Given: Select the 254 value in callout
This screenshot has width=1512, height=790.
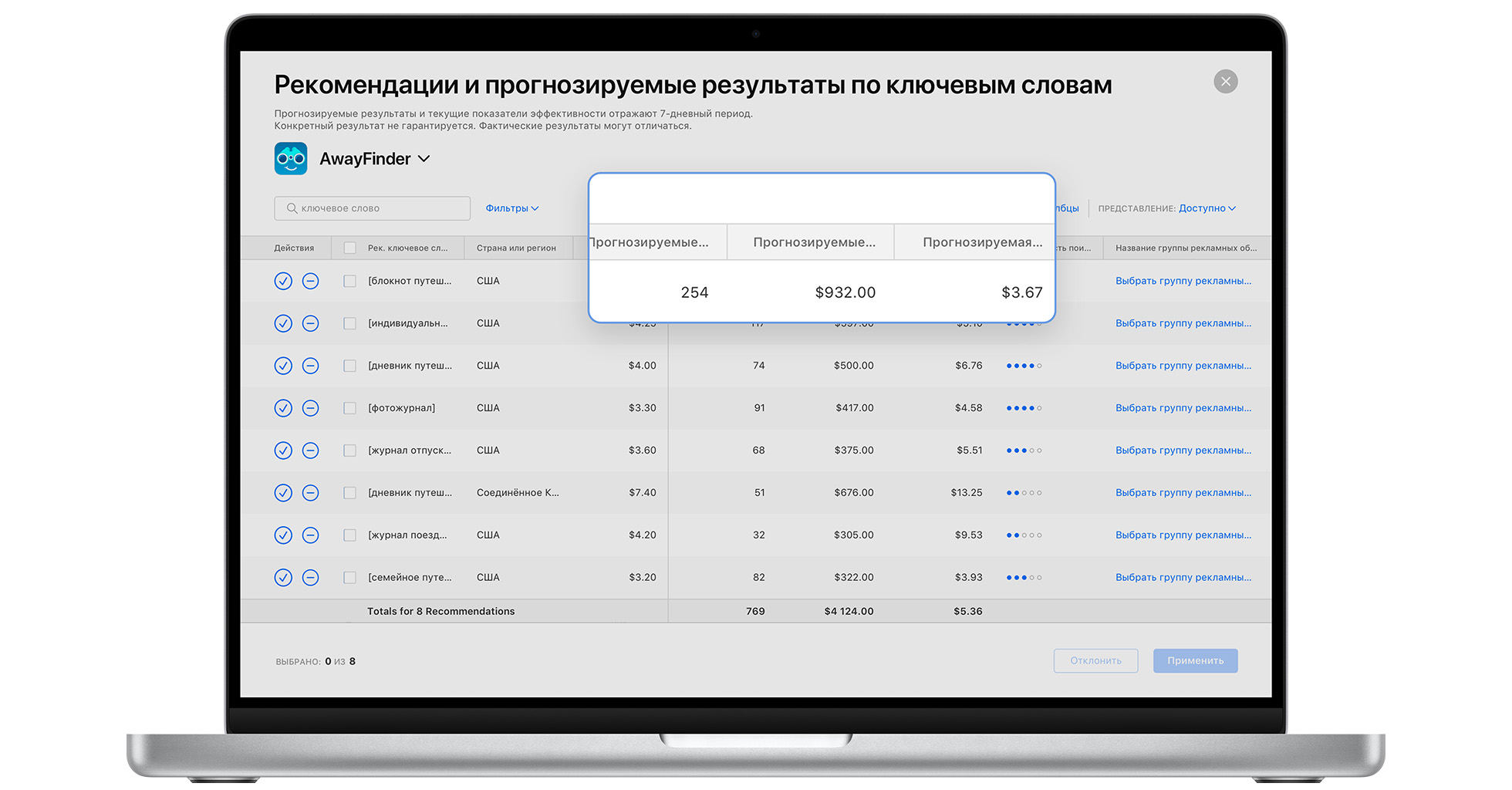Looking at the screenshot, I should click(x=694, y=292).
